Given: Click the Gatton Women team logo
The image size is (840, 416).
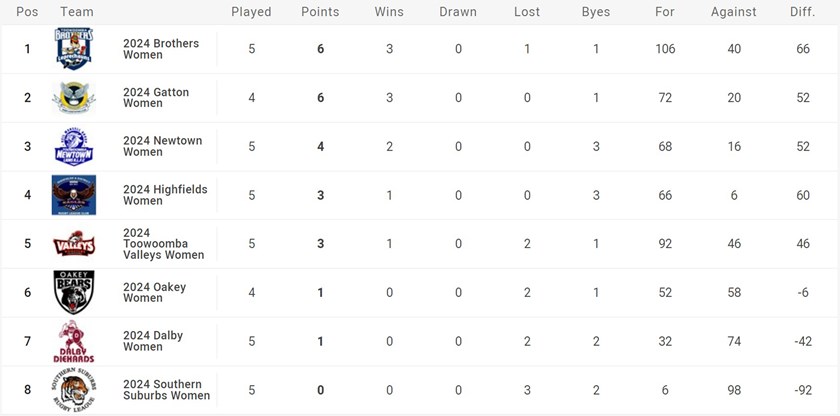Looking at the screenshot, I should (73, 98).
